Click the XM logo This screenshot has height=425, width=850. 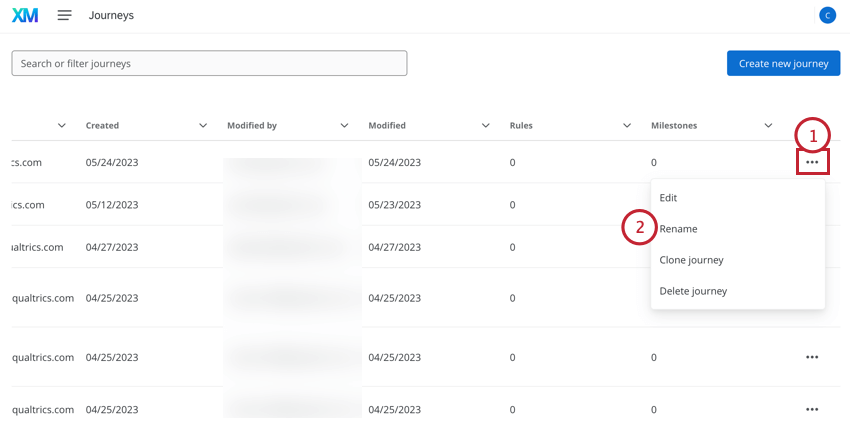coord(25,15)
